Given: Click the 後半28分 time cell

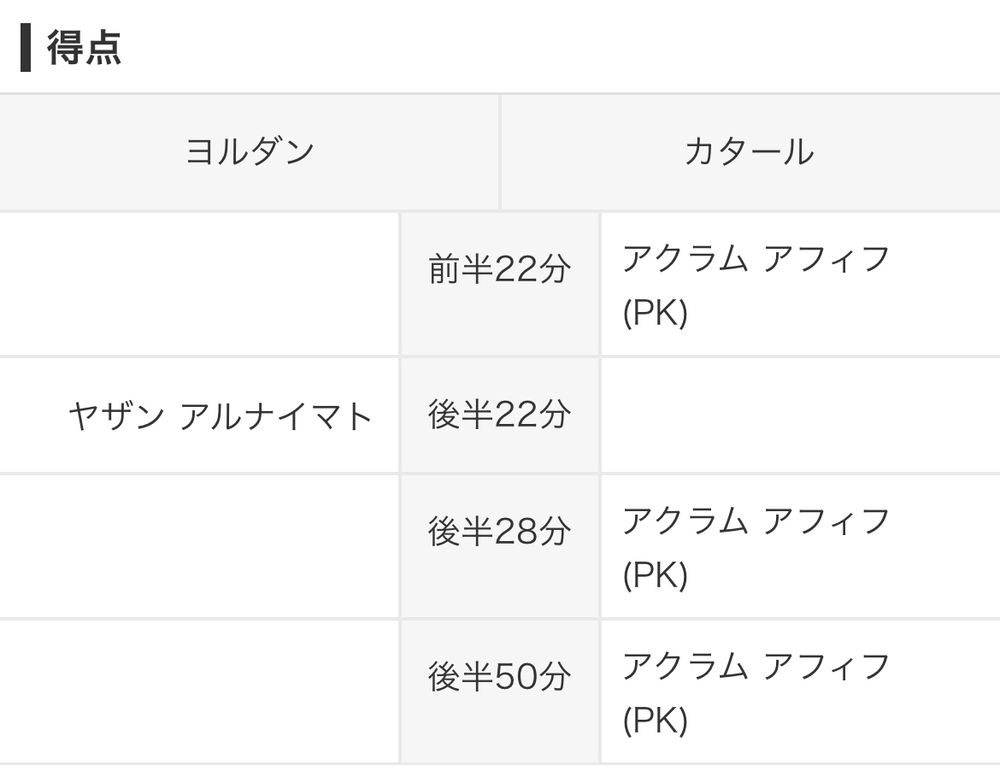Looking at the screenshot, I should (x=499, y=546).
